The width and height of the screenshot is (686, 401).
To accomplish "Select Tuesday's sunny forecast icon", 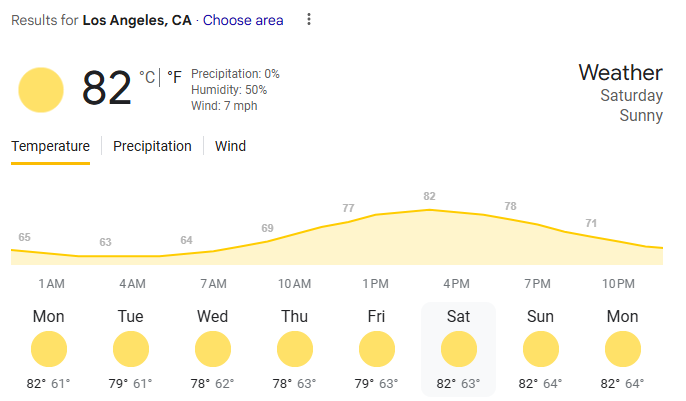I will [x=131, y=350].
